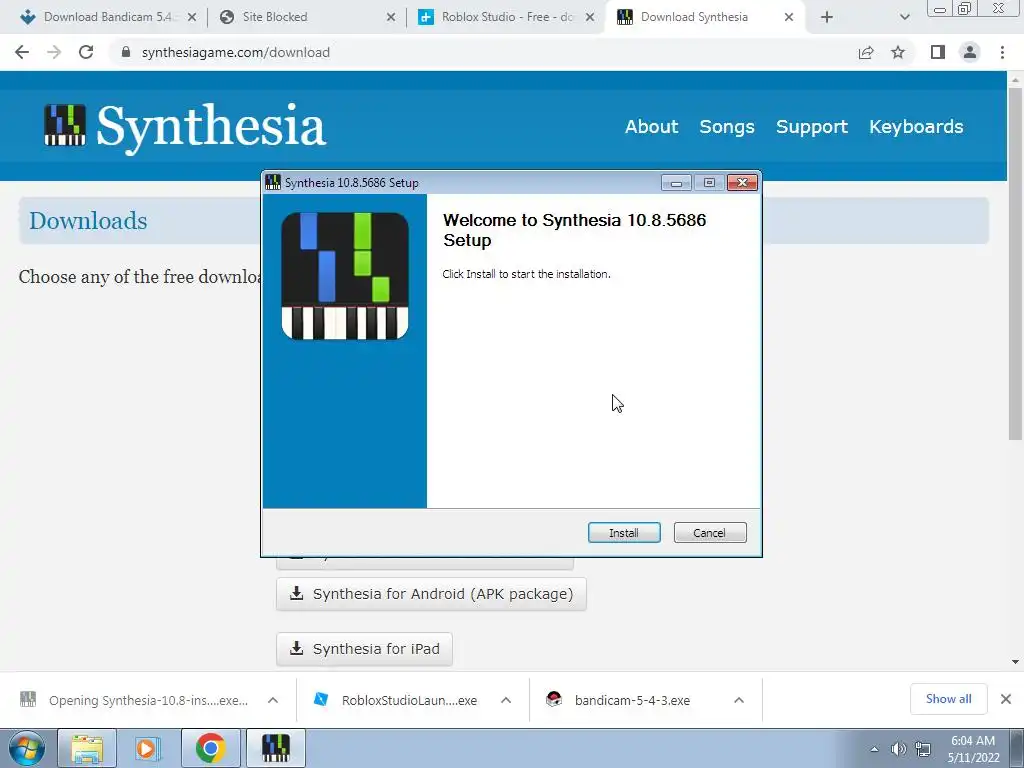Close the Download Synthesia tab
The width and height of the screenshot is (1024, 768).
pos(789,17)
